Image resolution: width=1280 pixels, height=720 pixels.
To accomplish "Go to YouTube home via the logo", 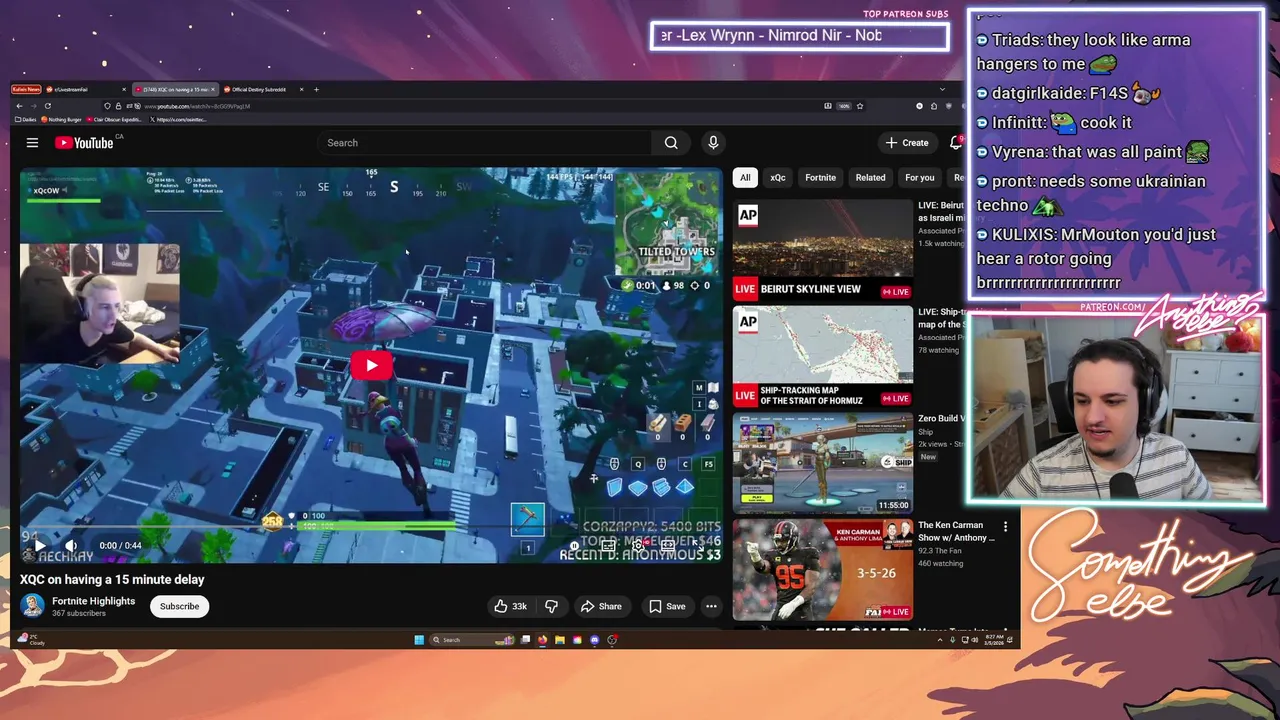I will point(84,143).
